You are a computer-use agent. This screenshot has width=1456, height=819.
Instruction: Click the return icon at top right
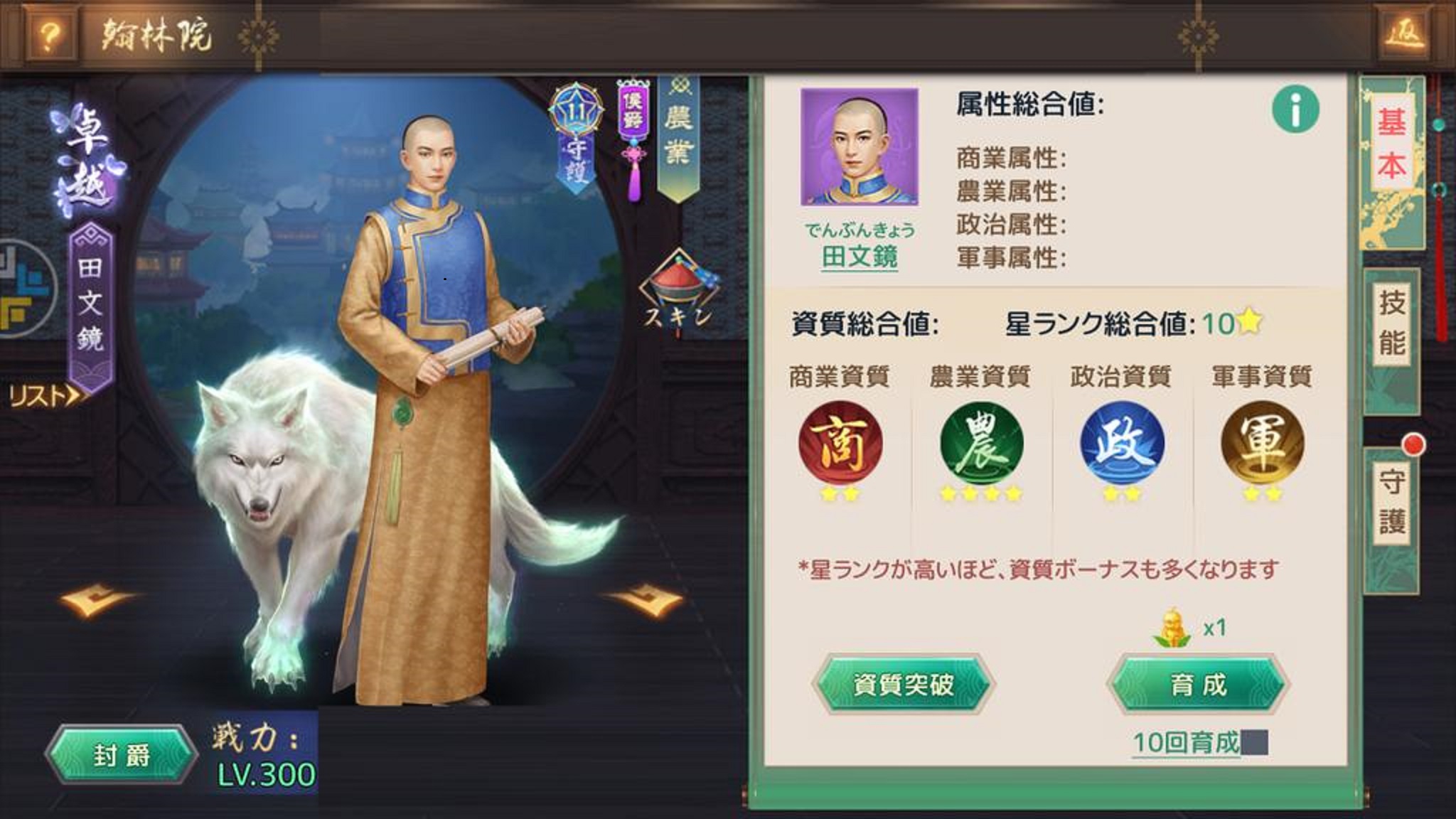click(x=1404, y=33)
